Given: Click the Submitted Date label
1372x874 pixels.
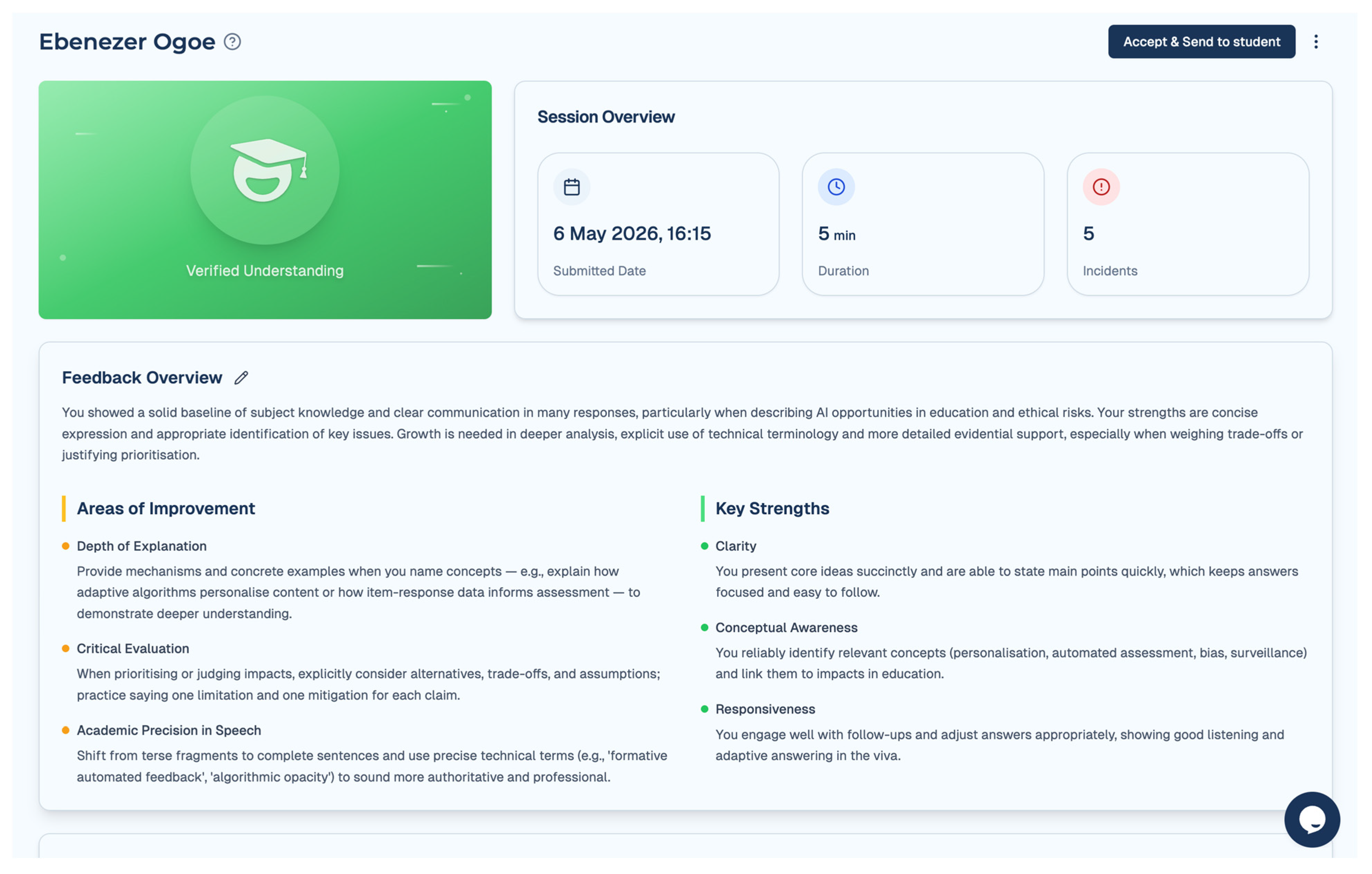Looking at the screenshot, I should 599,271.
